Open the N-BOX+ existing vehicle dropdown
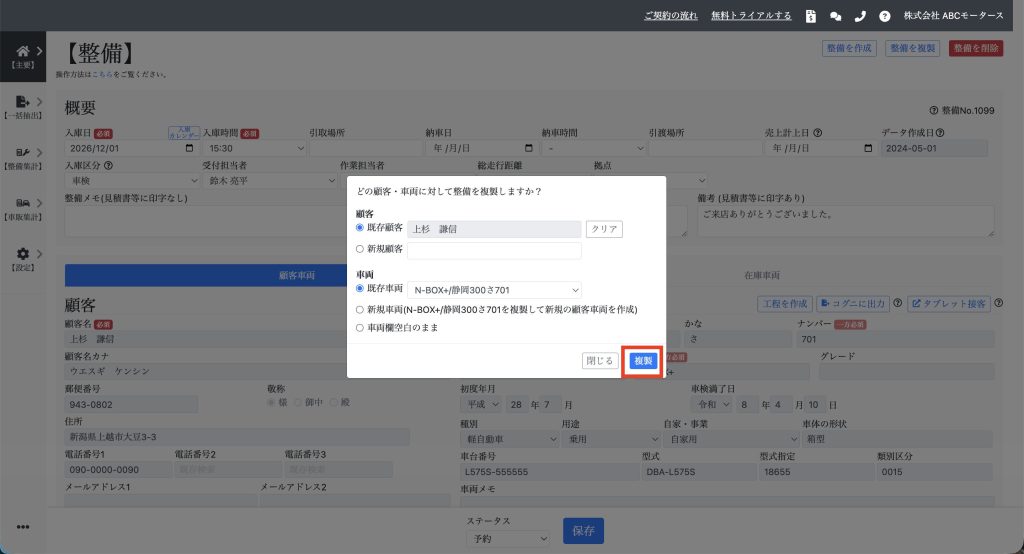 pyautogui.click(x=494, y=290)
